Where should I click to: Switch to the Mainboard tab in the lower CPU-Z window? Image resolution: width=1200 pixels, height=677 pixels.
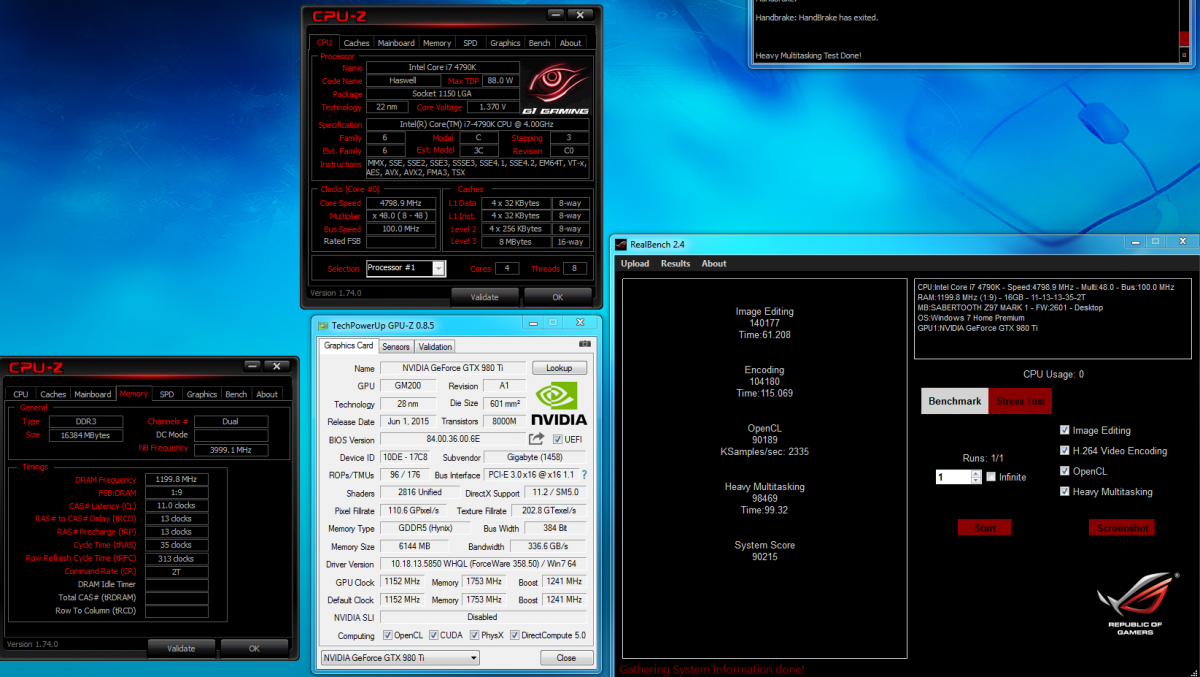(x=93, y=394)
